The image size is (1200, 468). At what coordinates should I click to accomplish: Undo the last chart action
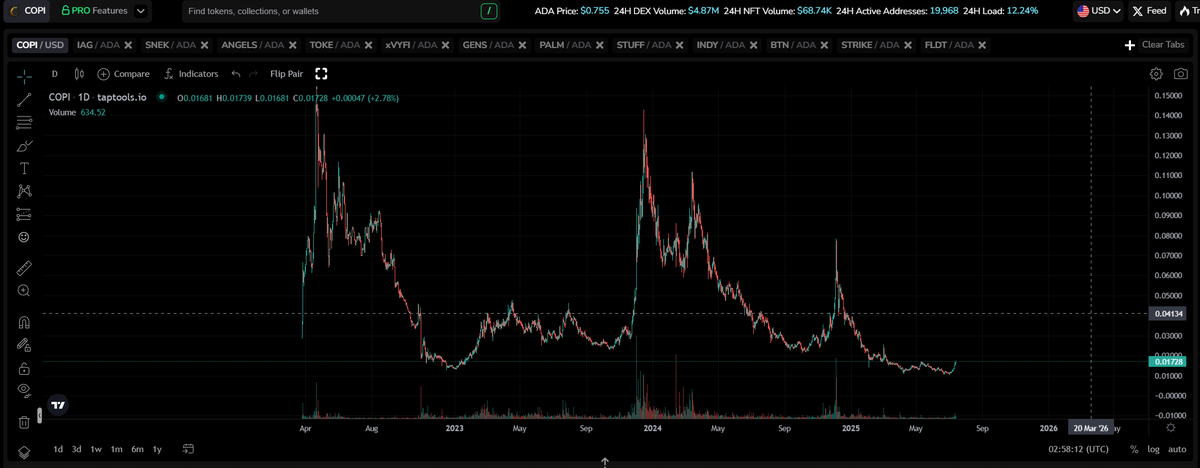[x=235, y=74]
